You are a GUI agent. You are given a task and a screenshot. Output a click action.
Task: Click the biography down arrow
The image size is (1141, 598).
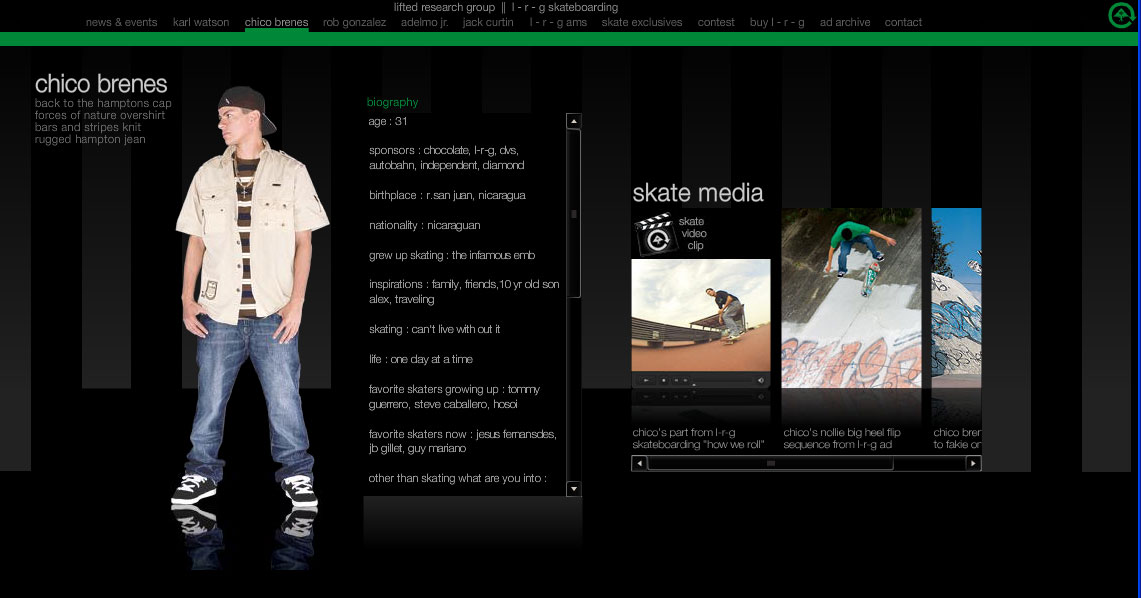tap(573, 488)
